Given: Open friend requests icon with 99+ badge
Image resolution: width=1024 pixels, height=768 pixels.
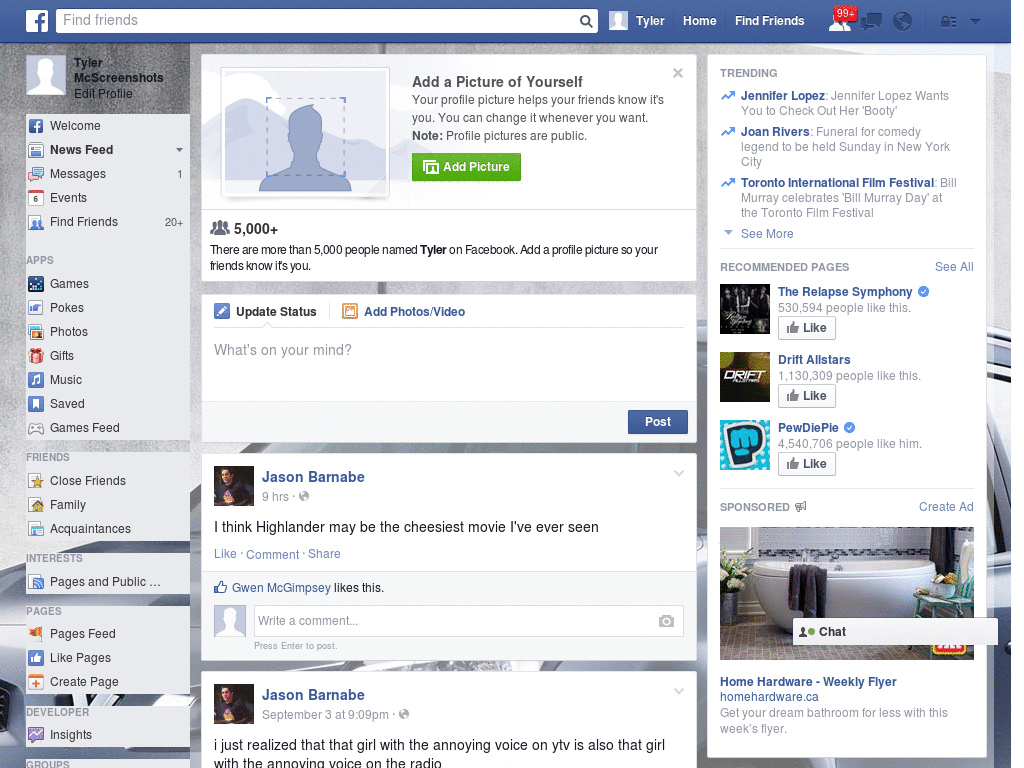Looking at the screenshot, I should point(840,20).
